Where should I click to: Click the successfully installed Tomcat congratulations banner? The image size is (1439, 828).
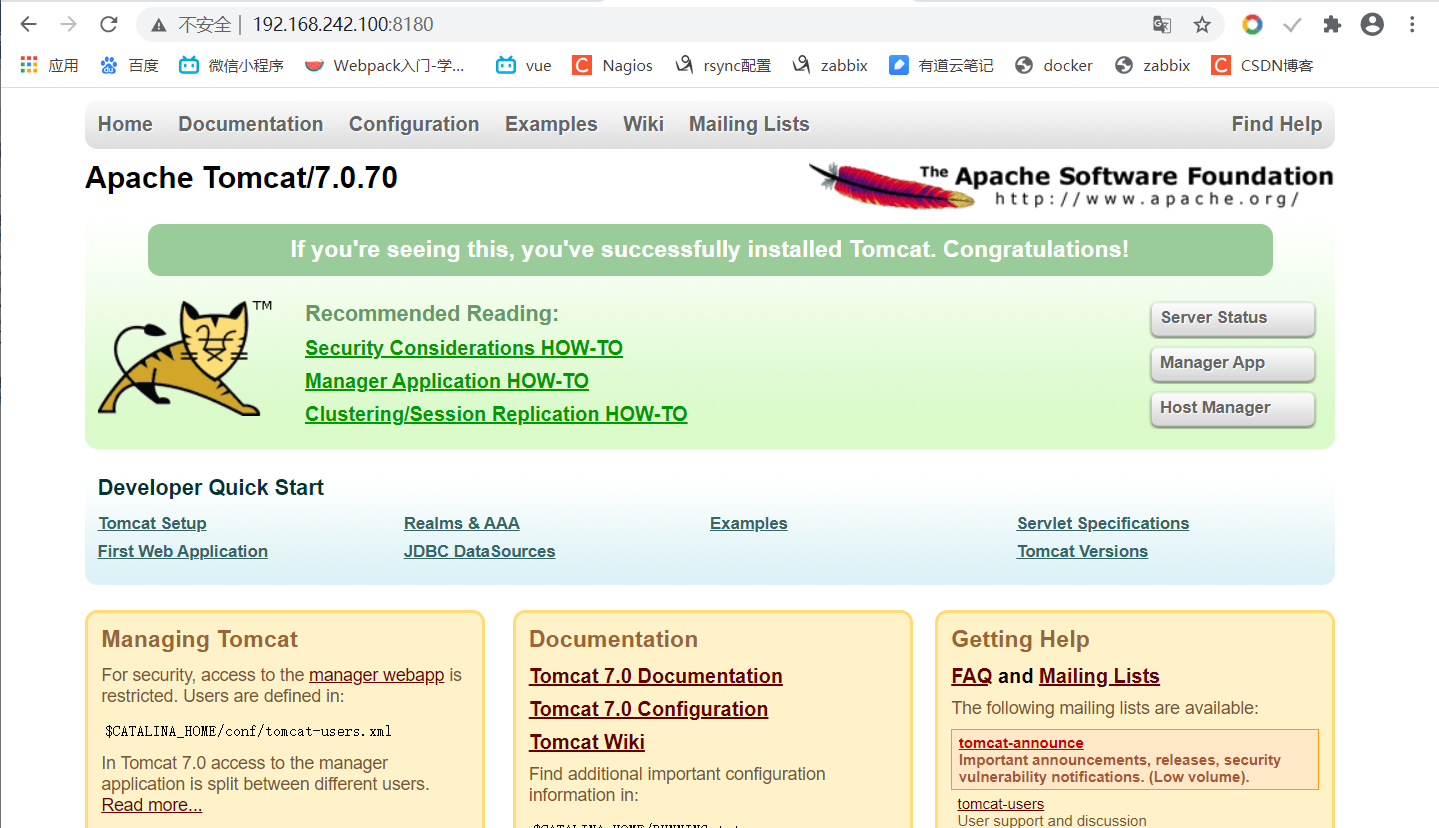pyautogui.click(x=710, y=250)
